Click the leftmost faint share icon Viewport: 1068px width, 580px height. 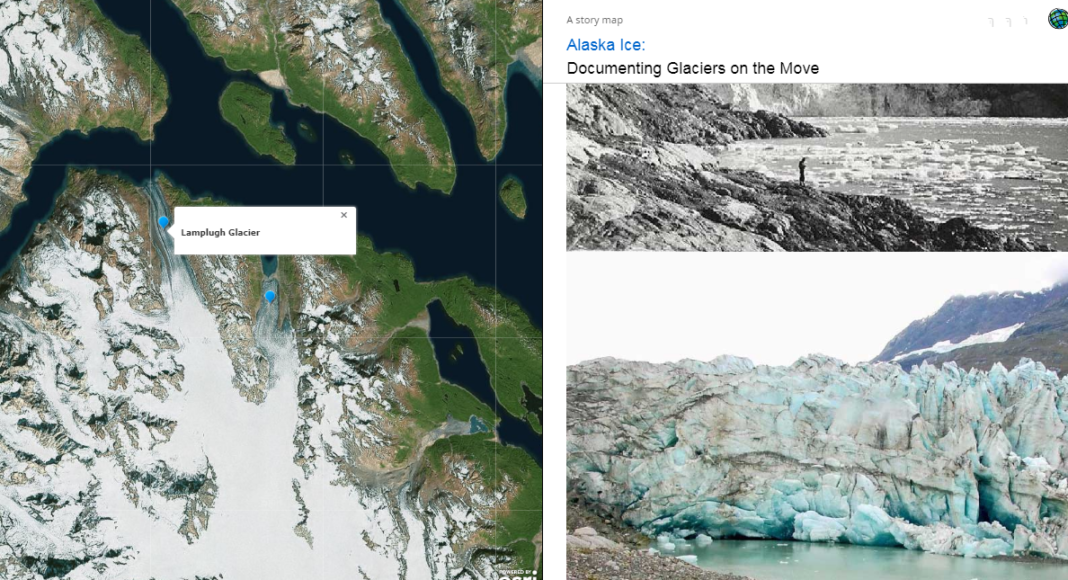click(x=990, y=22)
